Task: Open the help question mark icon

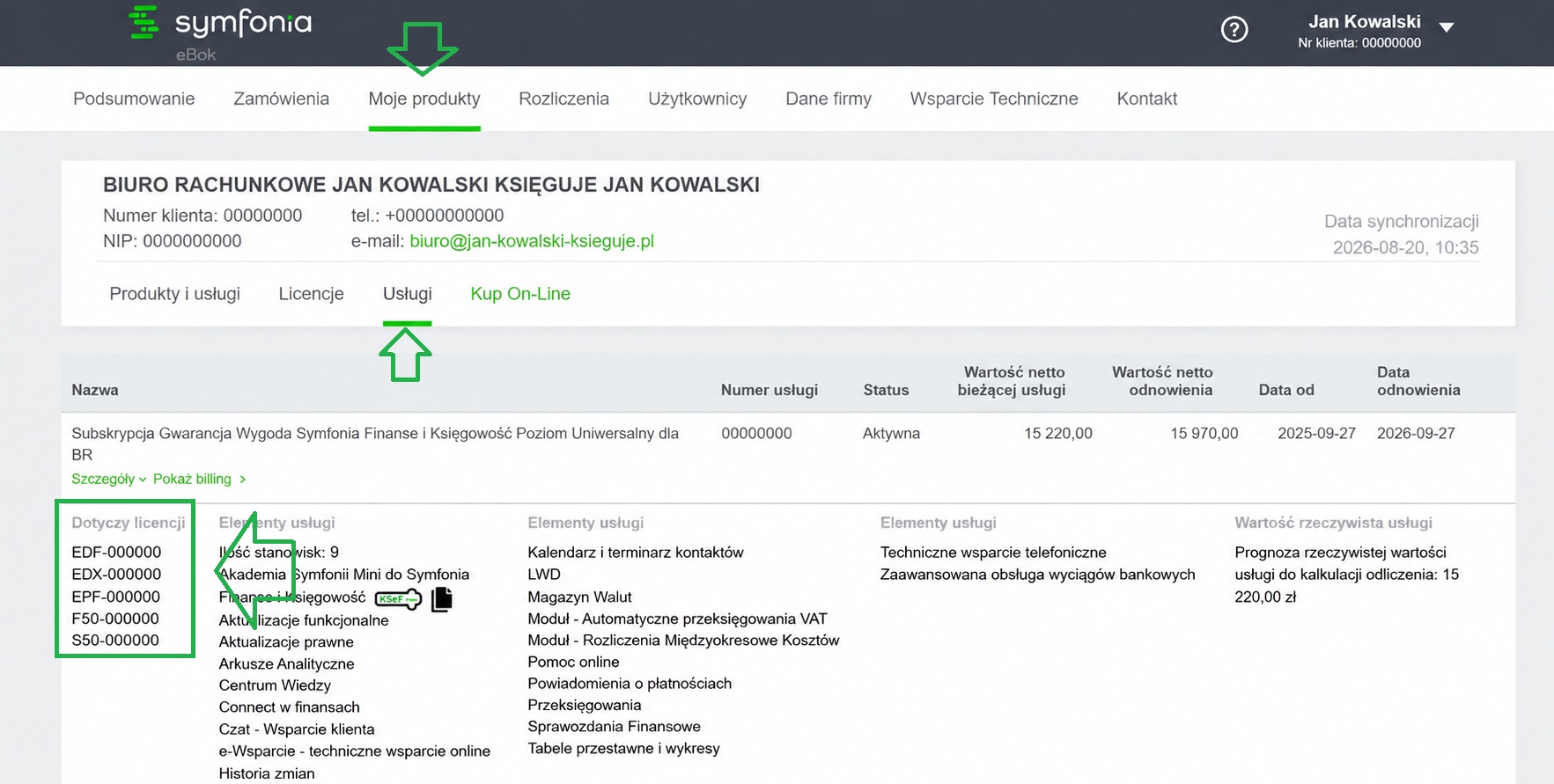Action: point(1234,30)
